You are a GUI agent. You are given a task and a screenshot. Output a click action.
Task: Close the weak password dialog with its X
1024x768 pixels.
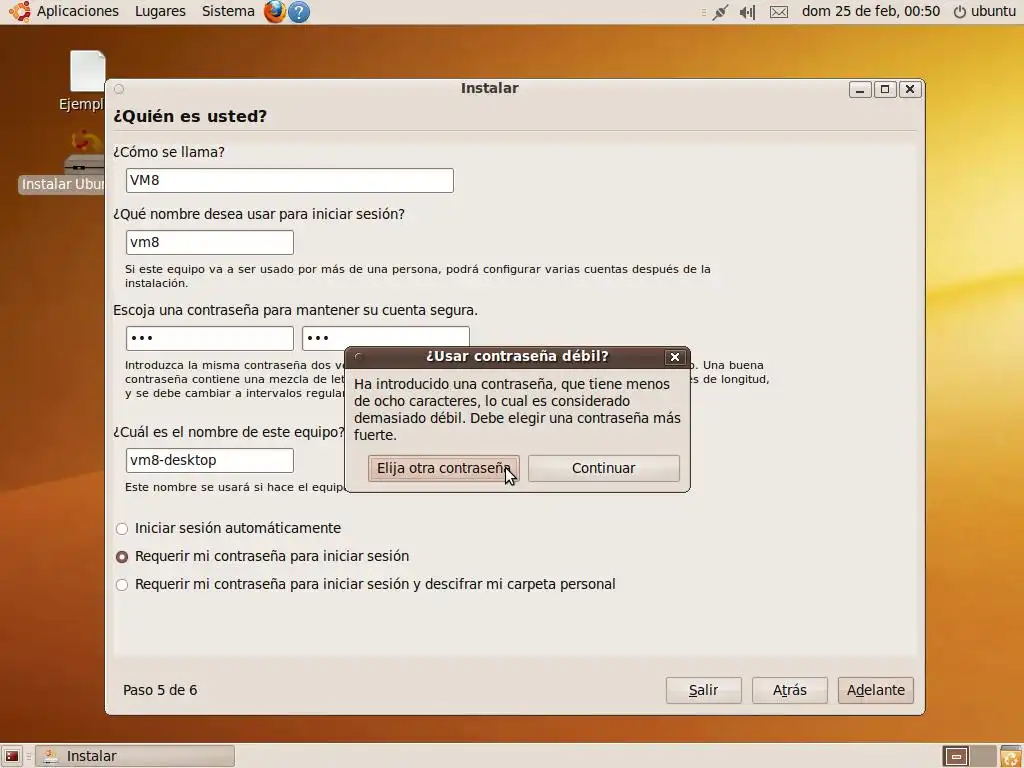tap(675, 357)
